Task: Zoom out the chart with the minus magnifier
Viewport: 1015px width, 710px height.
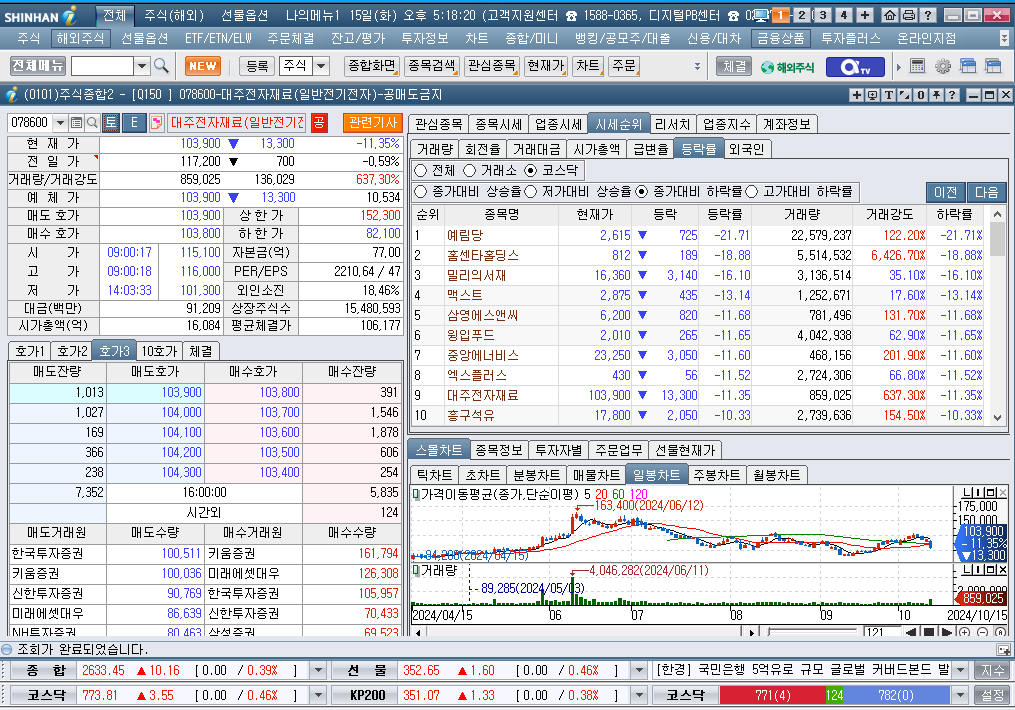Action: pos(983,632)
